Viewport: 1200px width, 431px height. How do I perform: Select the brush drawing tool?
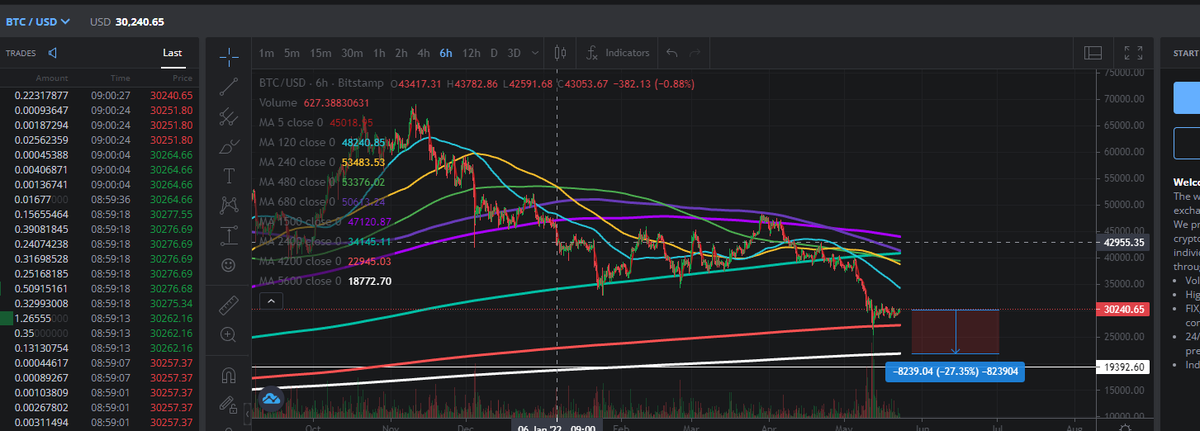[x=229, y=147]
